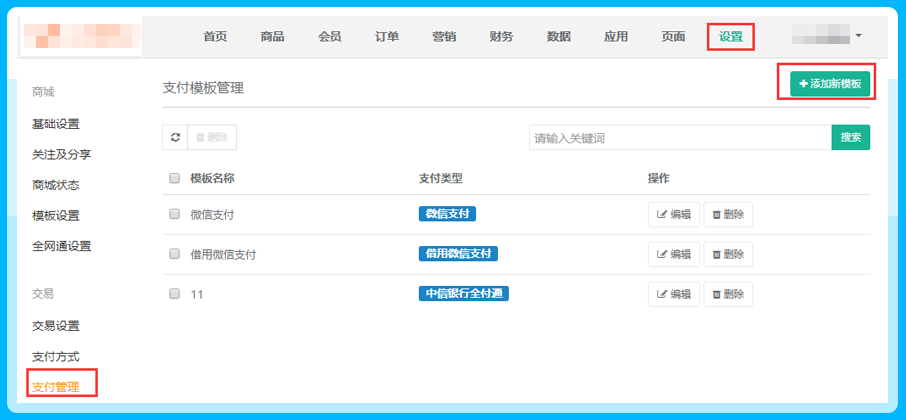Tick the checkbox for 借用微信支付
The width and height of the screenshot is (906, 420).
[x=175, y=254]
